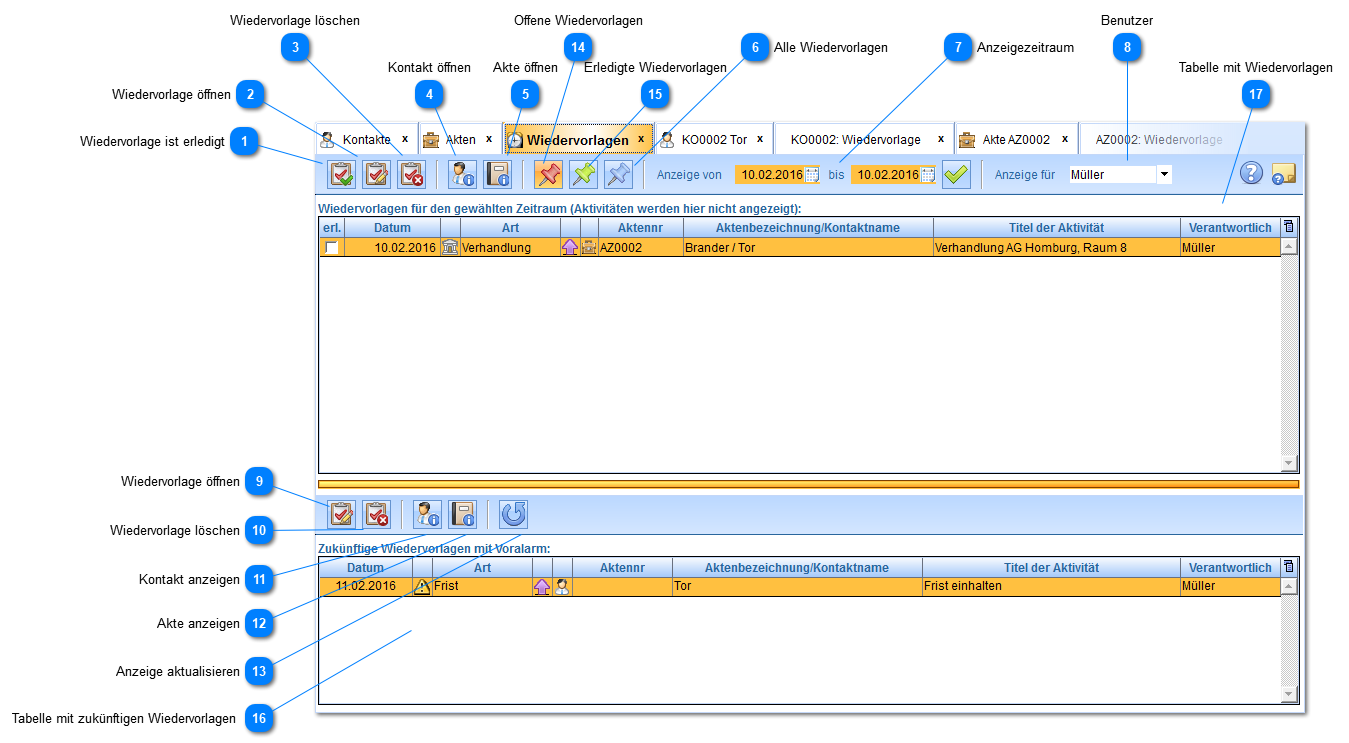Screen dimensions: 1349x743
Task: Select the 'Frist einhalten' row in lower table
Action: [1050, 586]
